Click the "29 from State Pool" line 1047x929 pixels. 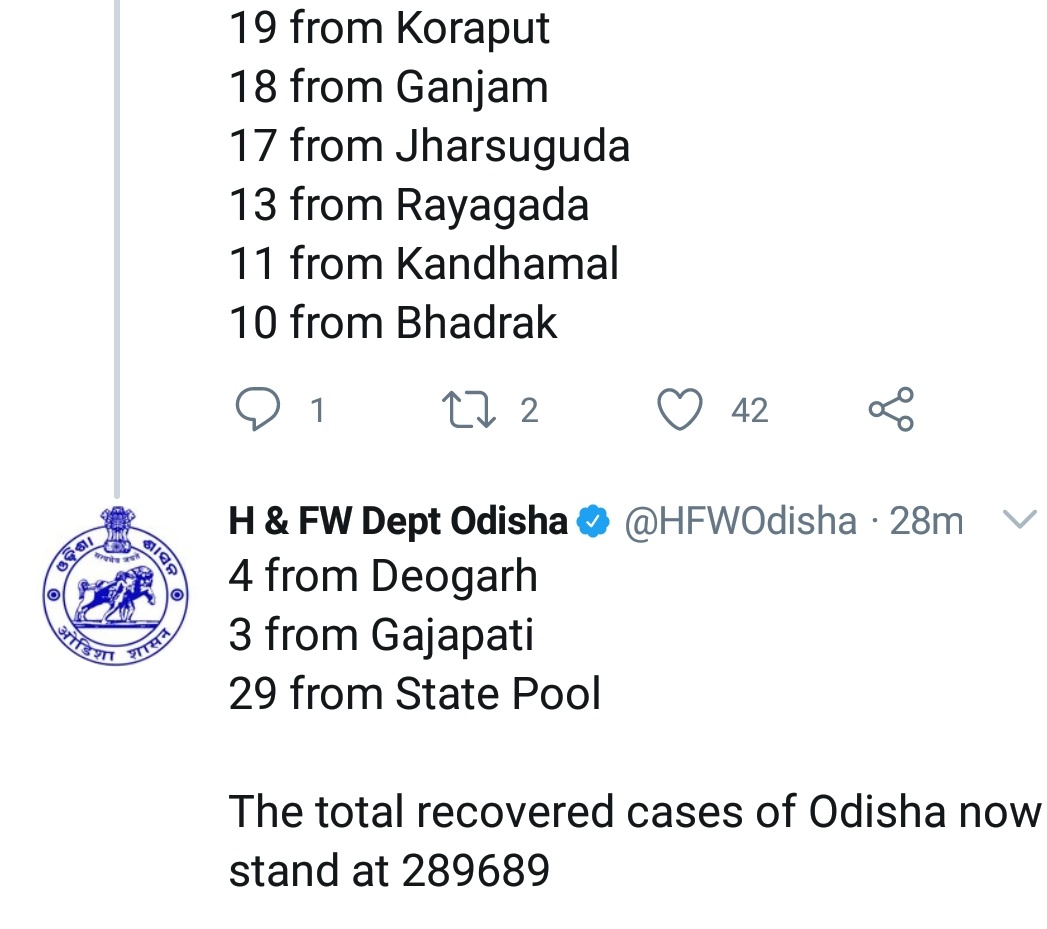pos(415,694)
